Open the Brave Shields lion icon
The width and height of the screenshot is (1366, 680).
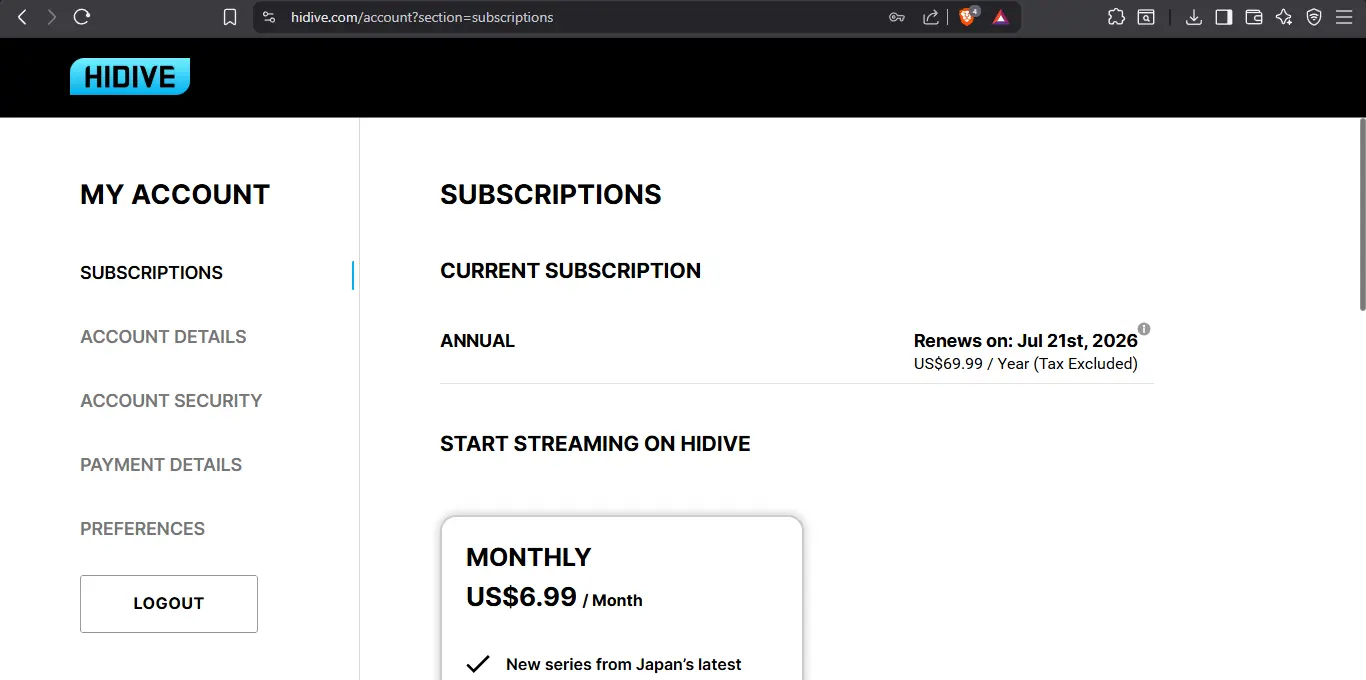pos(968,17)
